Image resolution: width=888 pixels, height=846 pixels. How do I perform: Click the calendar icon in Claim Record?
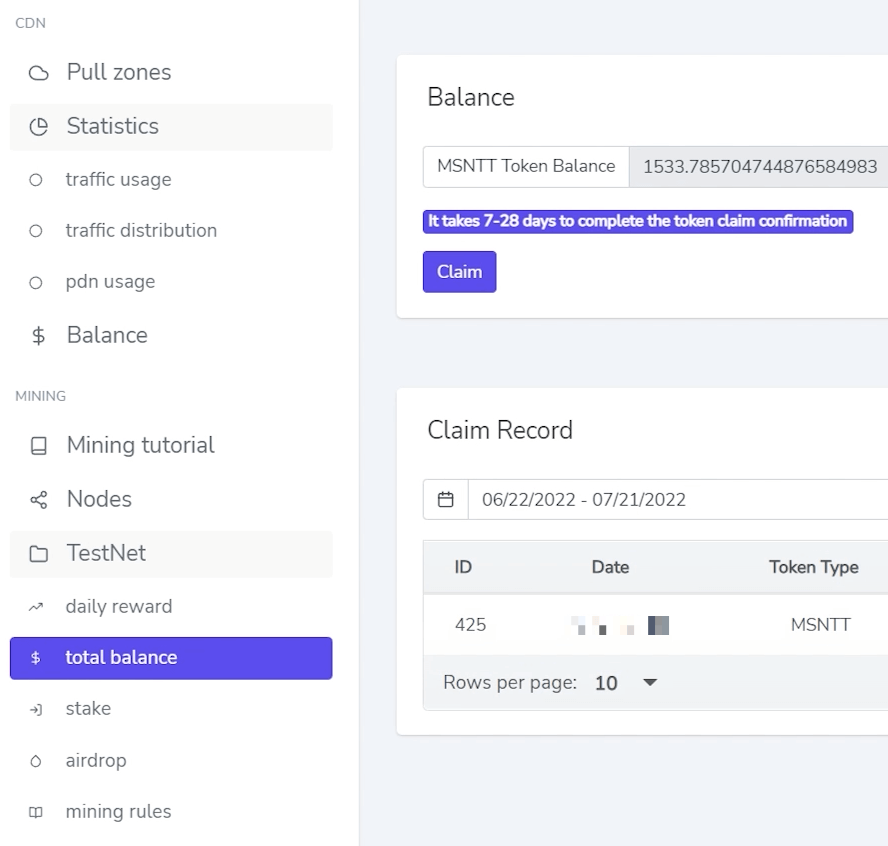coord(446,499)
